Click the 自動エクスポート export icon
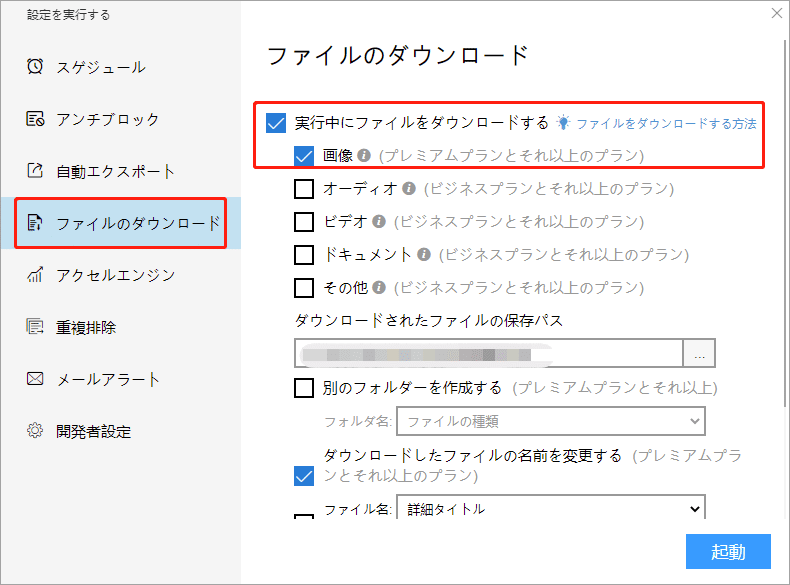The height and width of the screenshot is (585, 790). click(x=35, y=171)
